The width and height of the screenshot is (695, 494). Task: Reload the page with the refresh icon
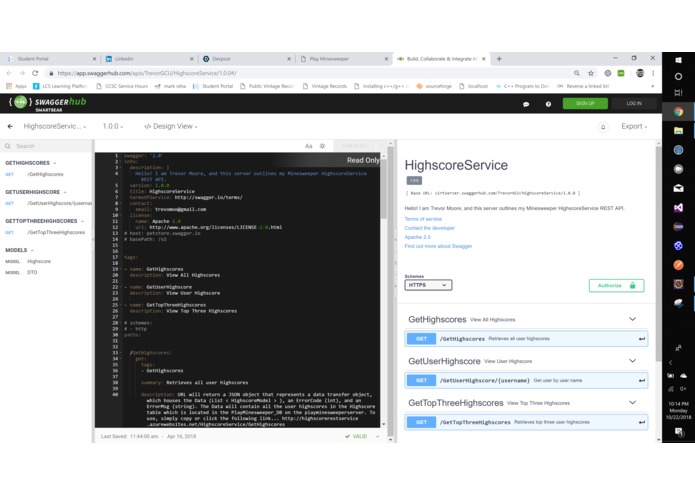point(35,73)
